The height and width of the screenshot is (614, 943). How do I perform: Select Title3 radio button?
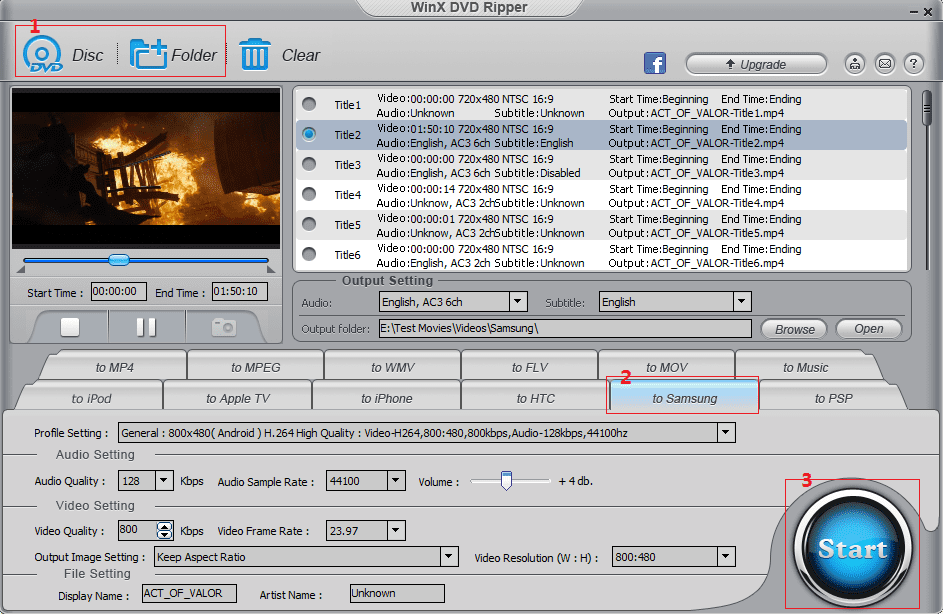point(309,164)
